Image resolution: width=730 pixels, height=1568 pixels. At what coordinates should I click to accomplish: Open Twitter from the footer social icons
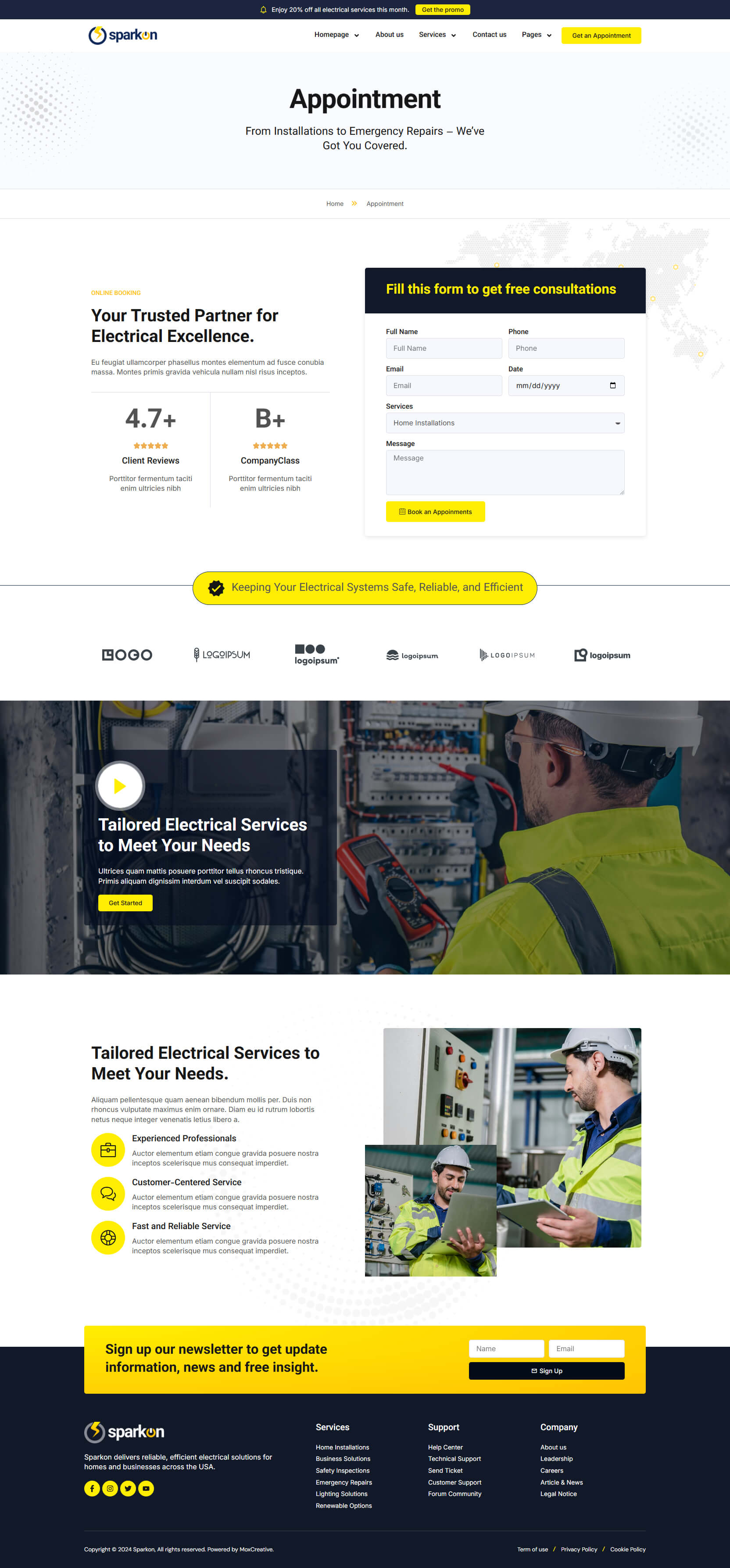129,1488
